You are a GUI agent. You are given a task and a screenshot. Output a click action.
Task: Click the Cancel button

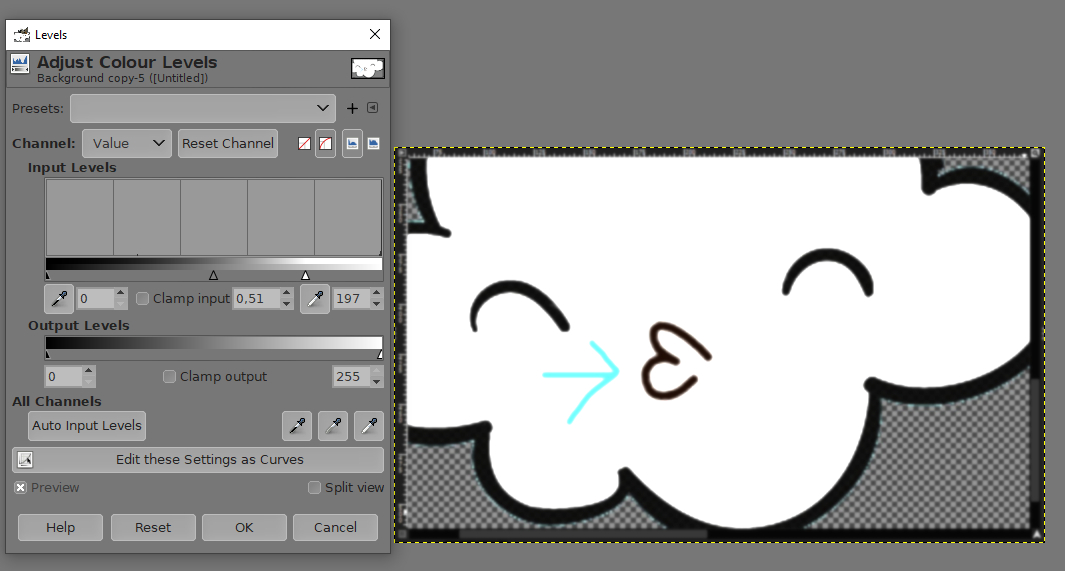tap(335, 528)
